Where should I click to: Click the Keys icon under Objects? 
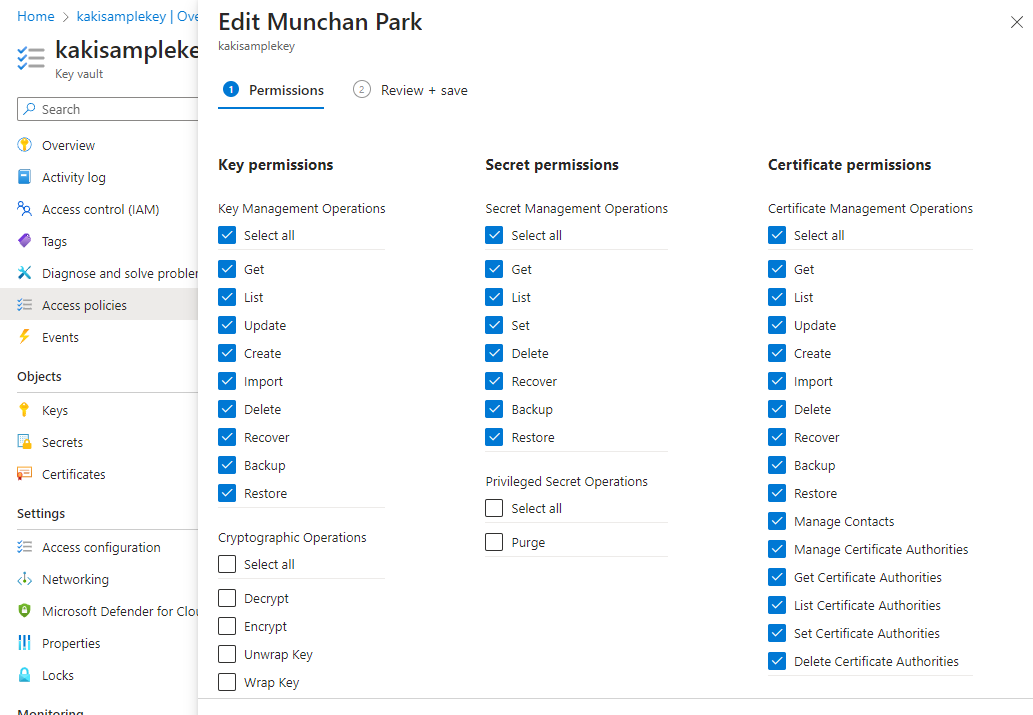point(24,410)
